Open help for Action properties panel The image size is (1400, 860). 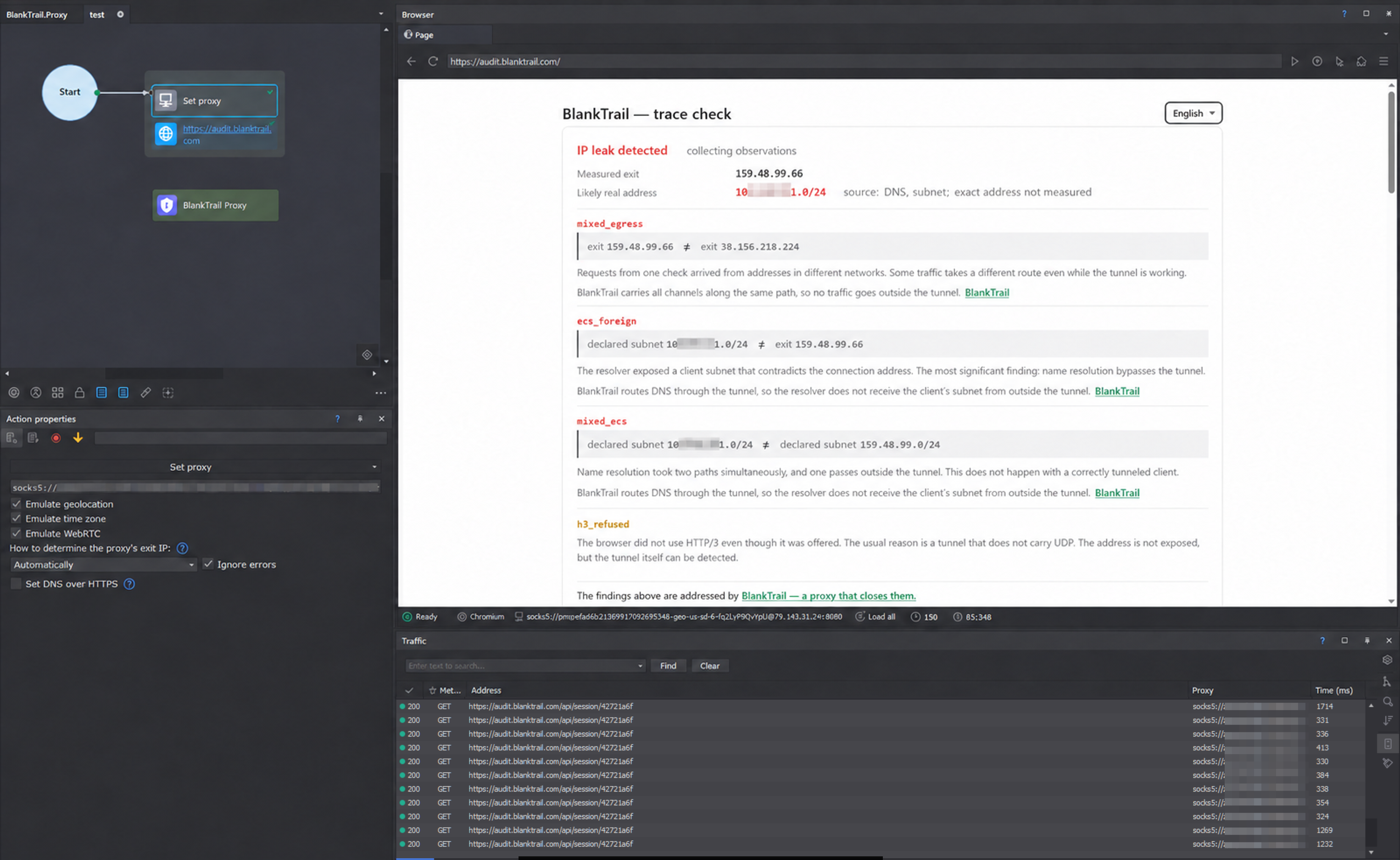pyautogui.click(x=337, y=419)
